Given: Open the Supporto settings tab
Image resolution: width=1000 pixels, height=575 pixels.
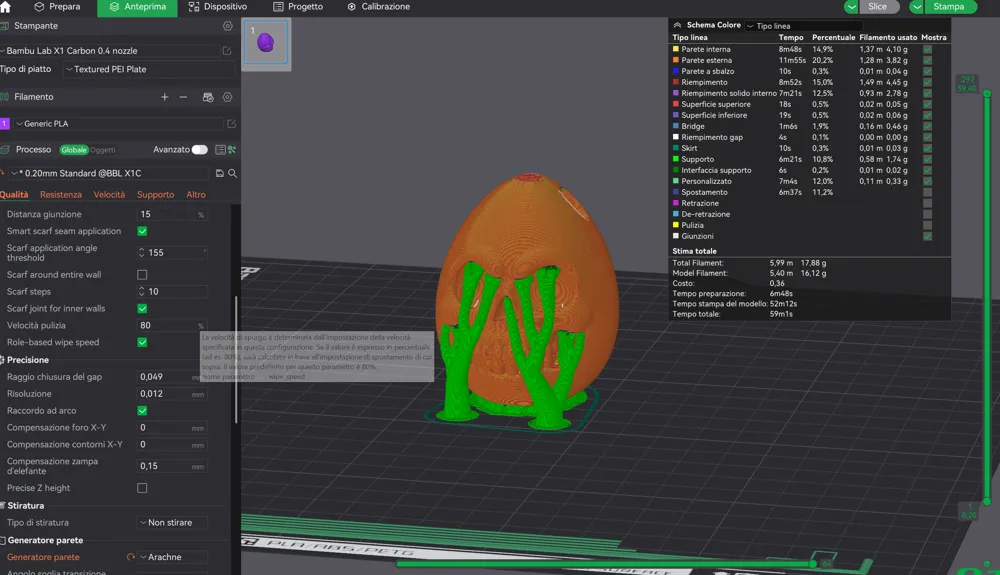Looking at the screenshot, I should (156, 195).
